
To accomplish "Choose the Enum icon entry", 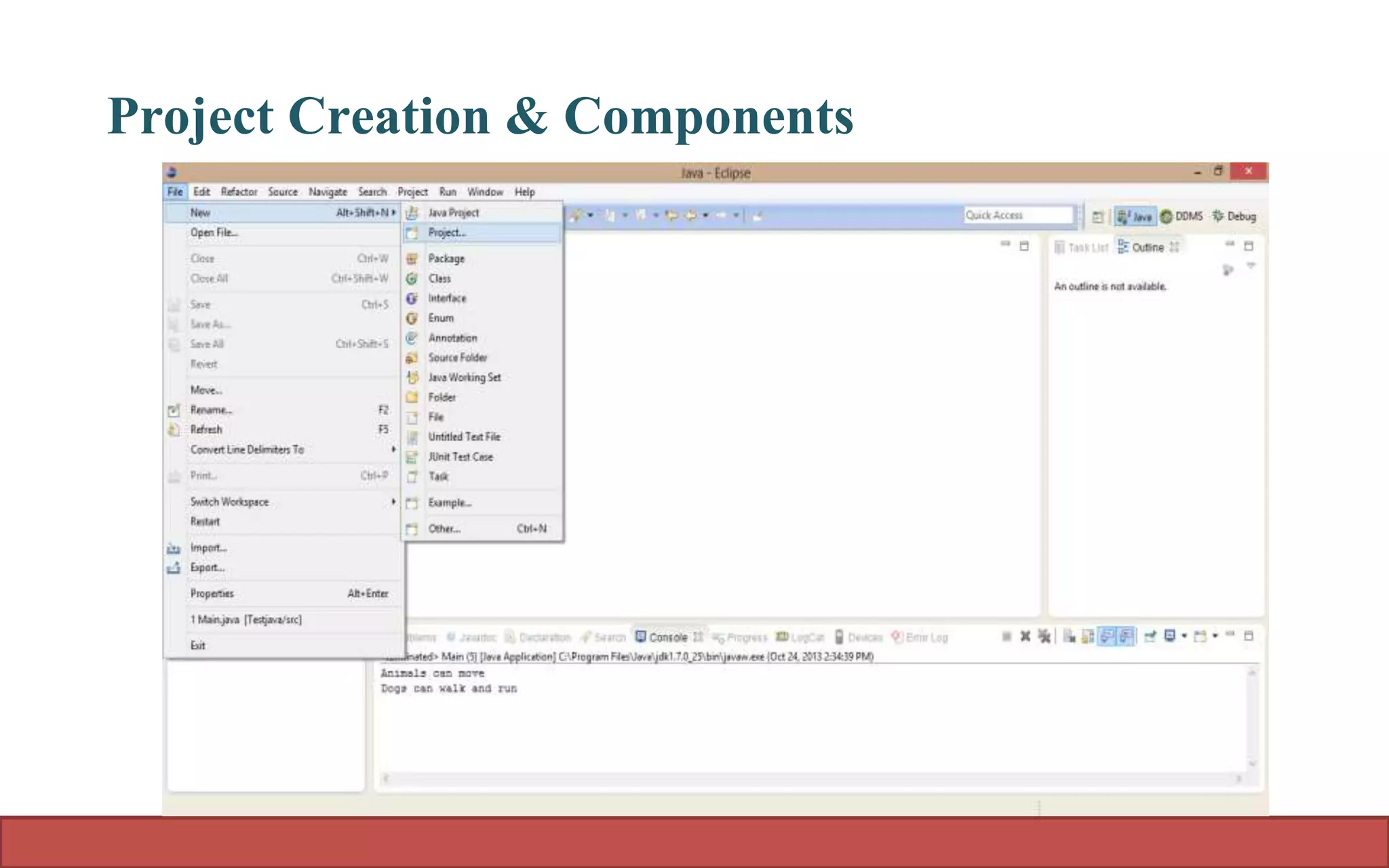I will [412, 318].
